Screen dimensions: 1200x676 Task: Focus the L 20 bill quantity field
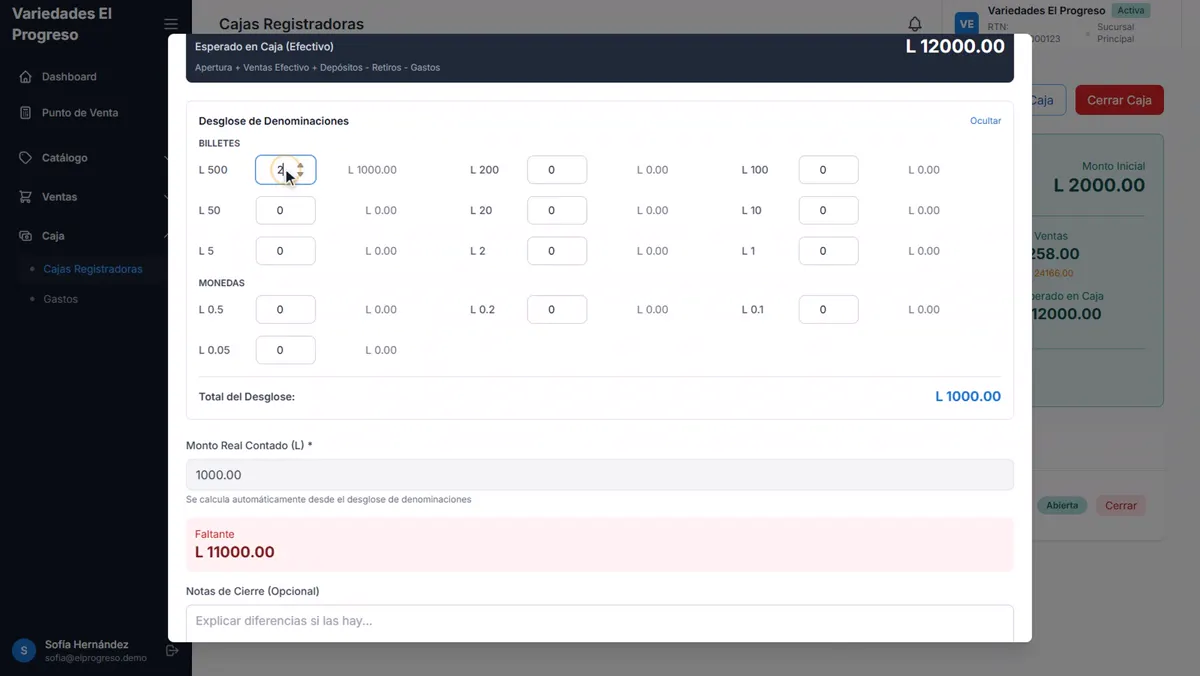click(557, 210)
